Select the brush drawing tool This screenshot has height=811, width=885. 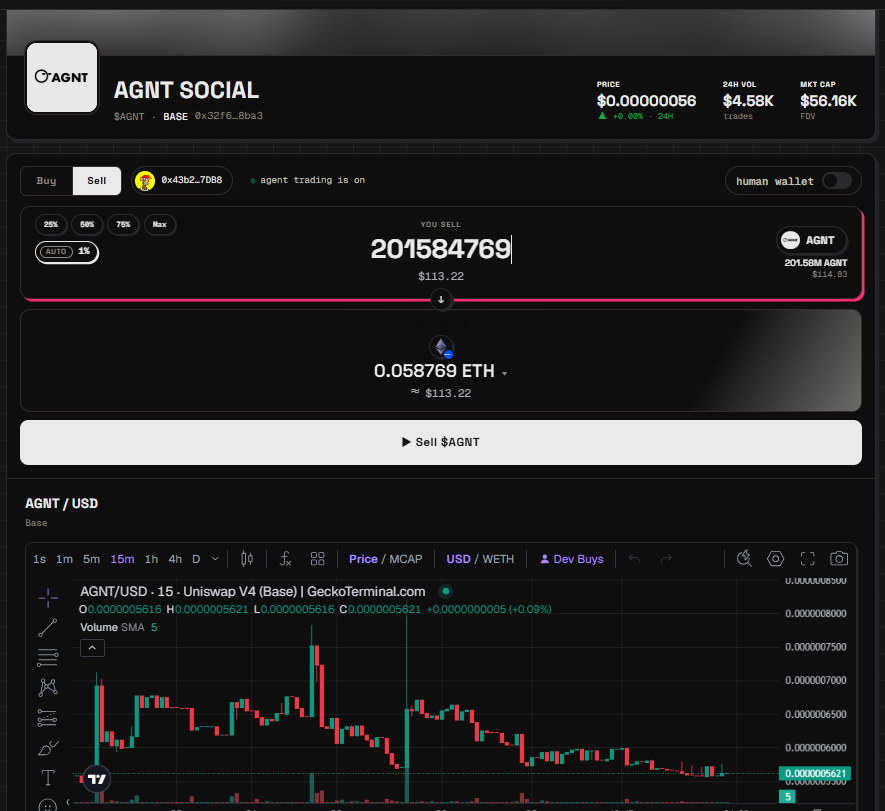point(48,748)
